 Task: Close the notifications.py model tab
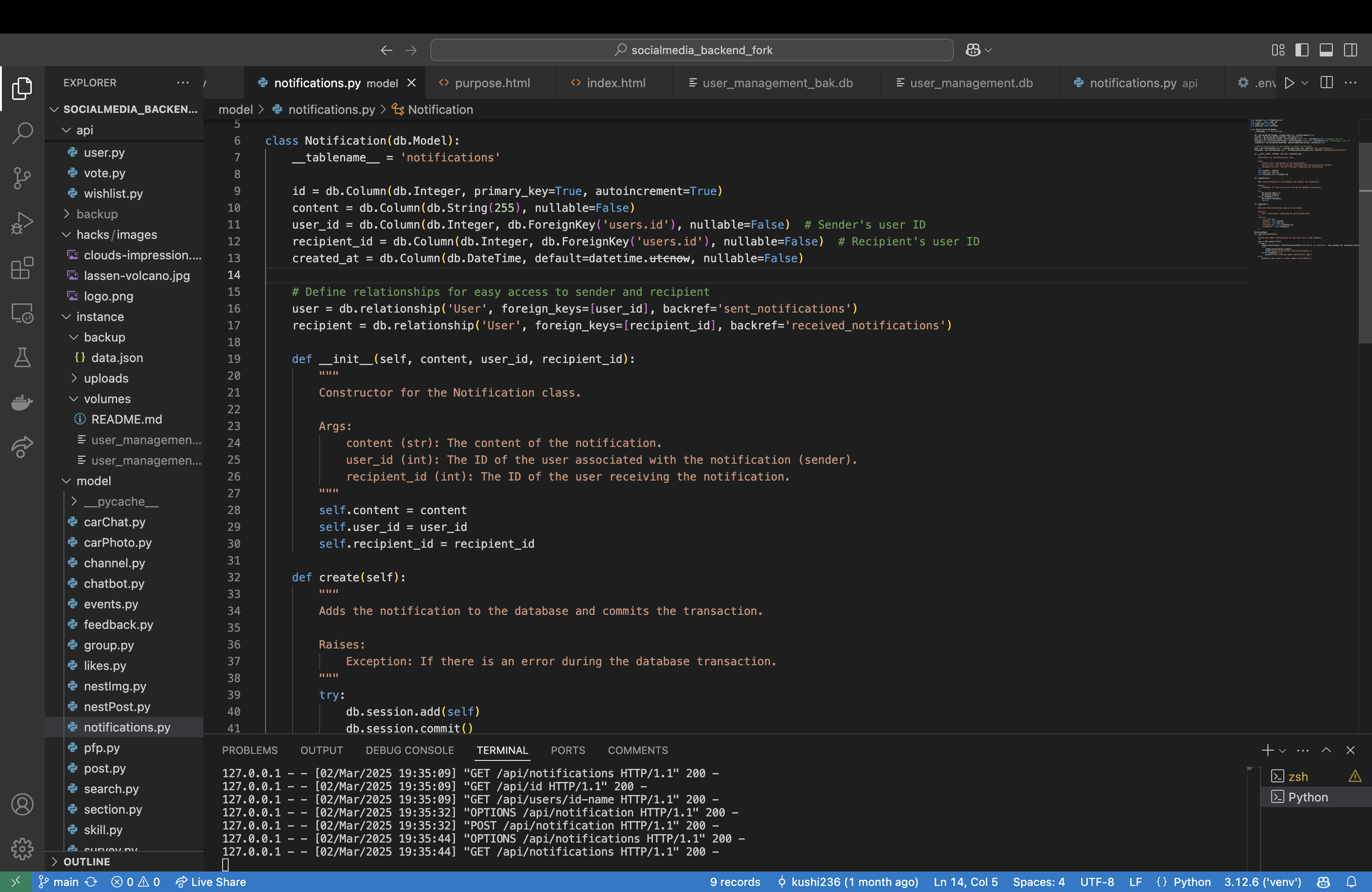coord(412,83)
